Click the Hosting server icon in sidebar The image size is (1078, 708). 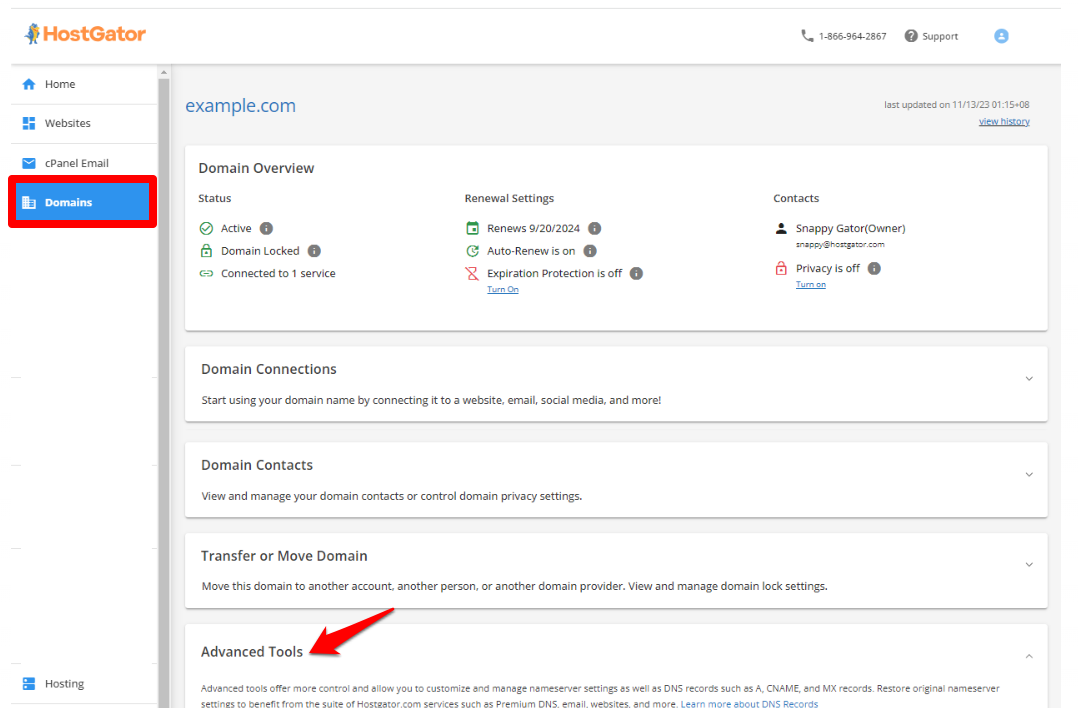29,683
